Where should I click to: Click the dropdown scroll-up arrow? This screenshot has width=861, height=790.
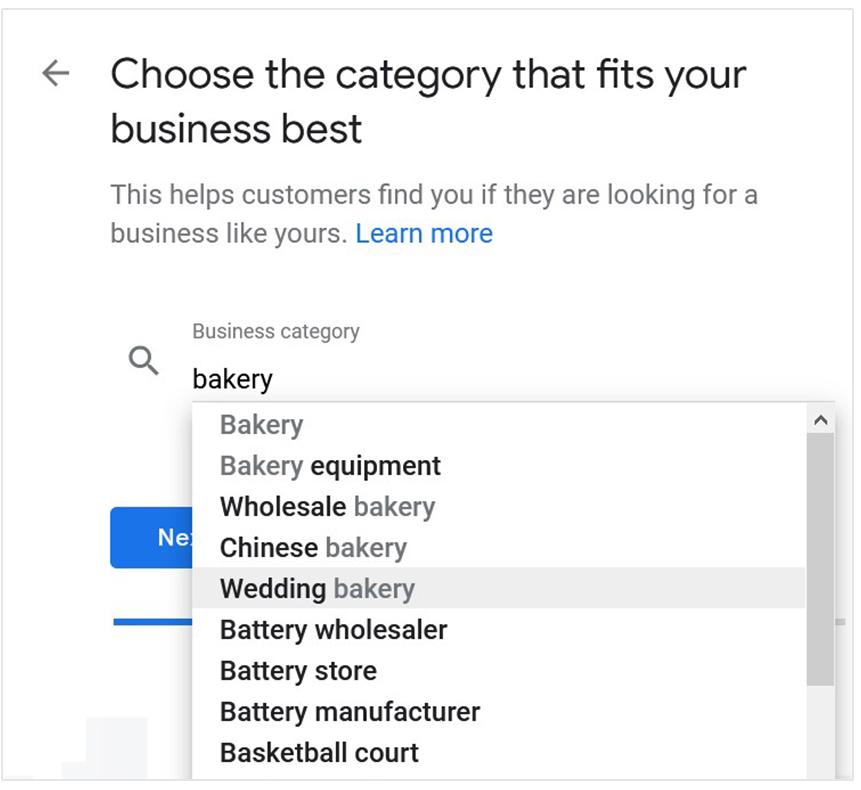coord(821,421)
